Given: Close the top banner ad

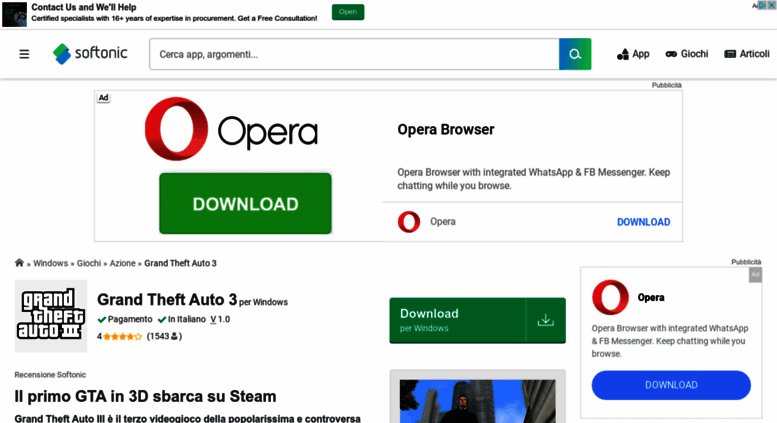Looking at the screenshot, I should click(x=772, y=5).
